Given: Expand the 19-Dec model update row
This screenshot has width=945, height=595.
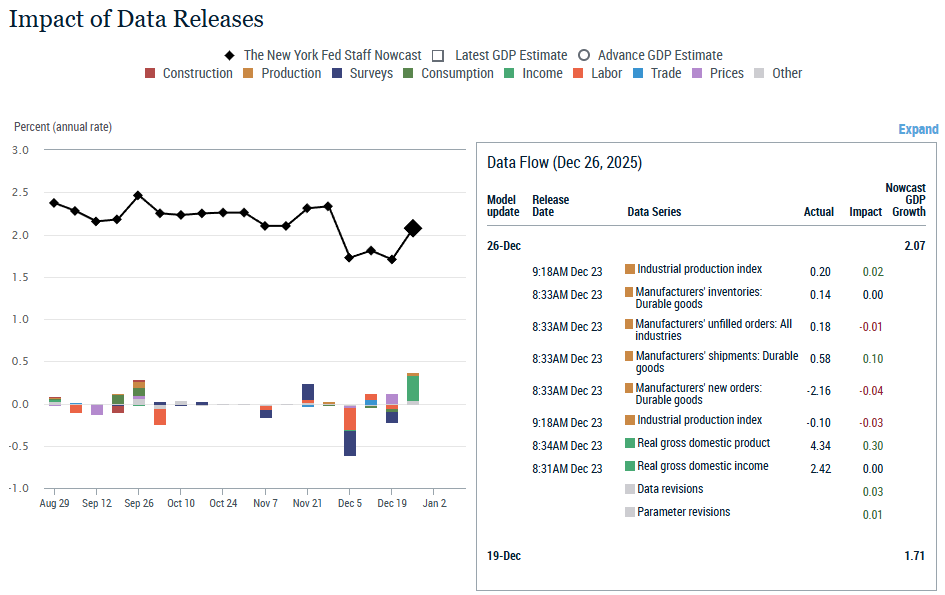Looking at the screenshot, I should click(504, 555).
